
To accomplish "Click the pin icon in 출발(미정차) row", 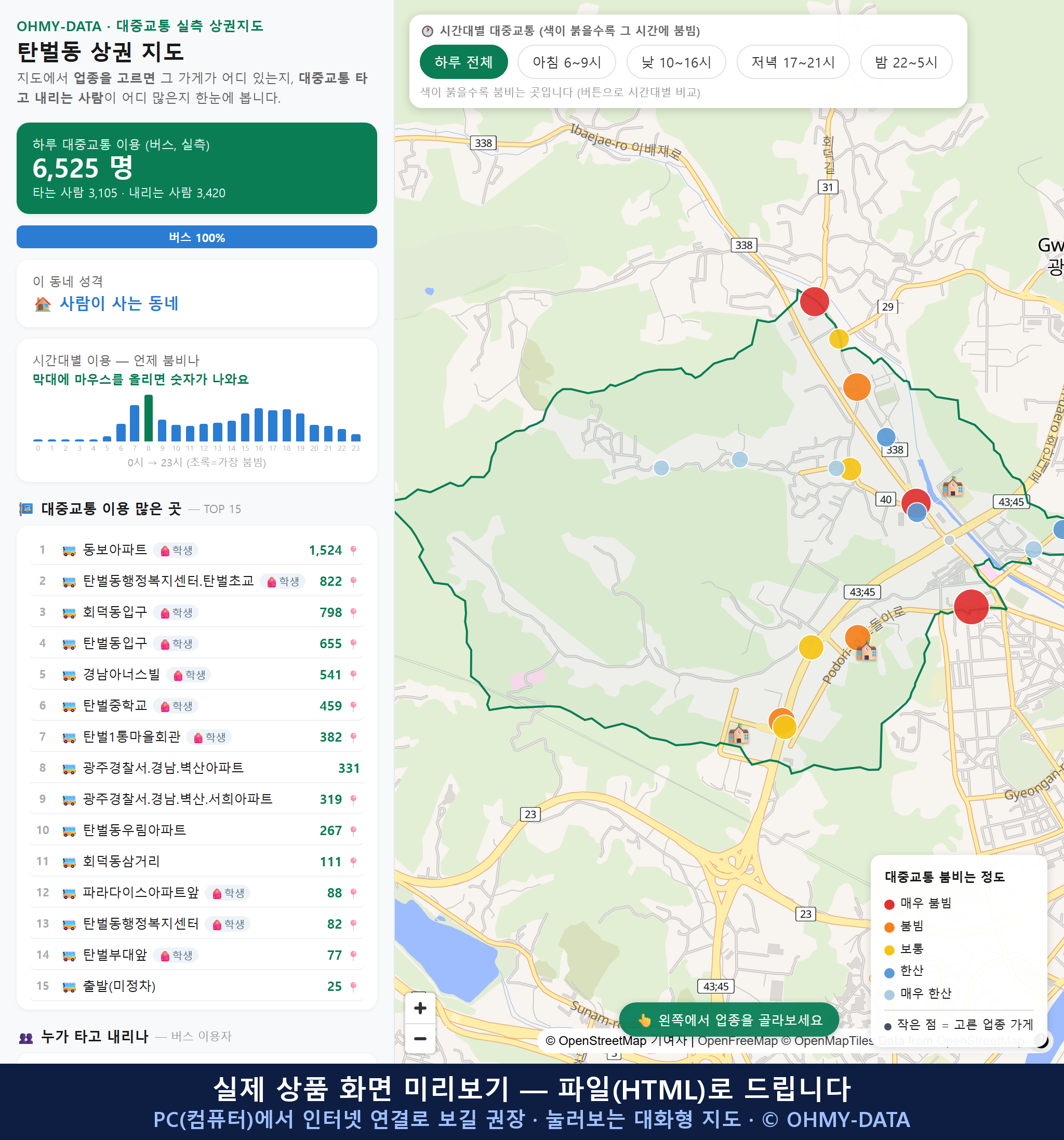I will pos(353,986).
